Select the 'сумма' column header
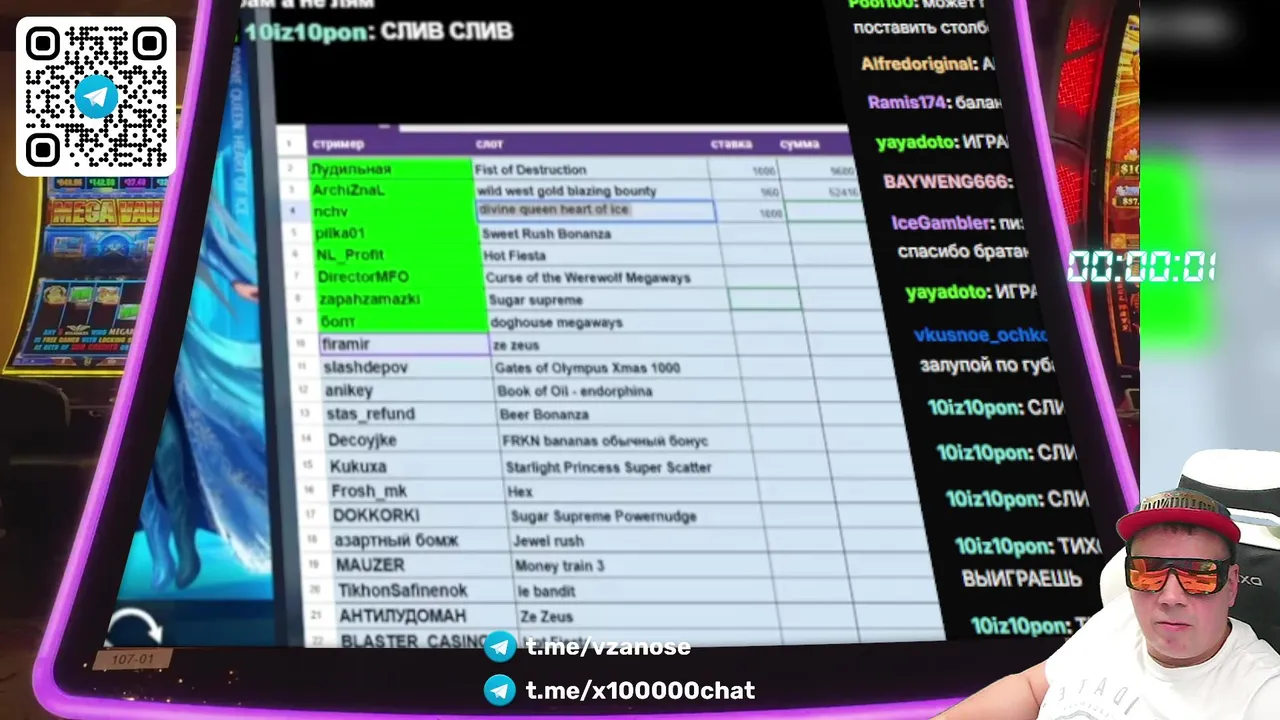This screenshot has height=720, width=1280. click(x=799, y=144)
